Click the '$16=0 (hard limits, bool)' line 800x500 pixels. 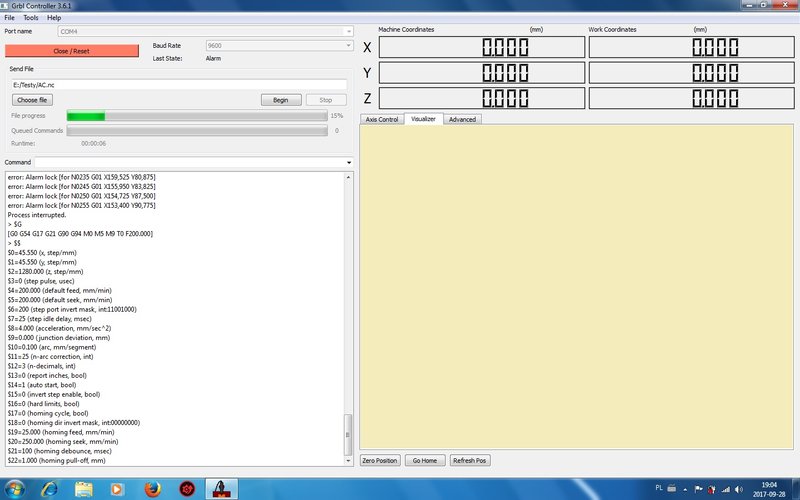43,404
